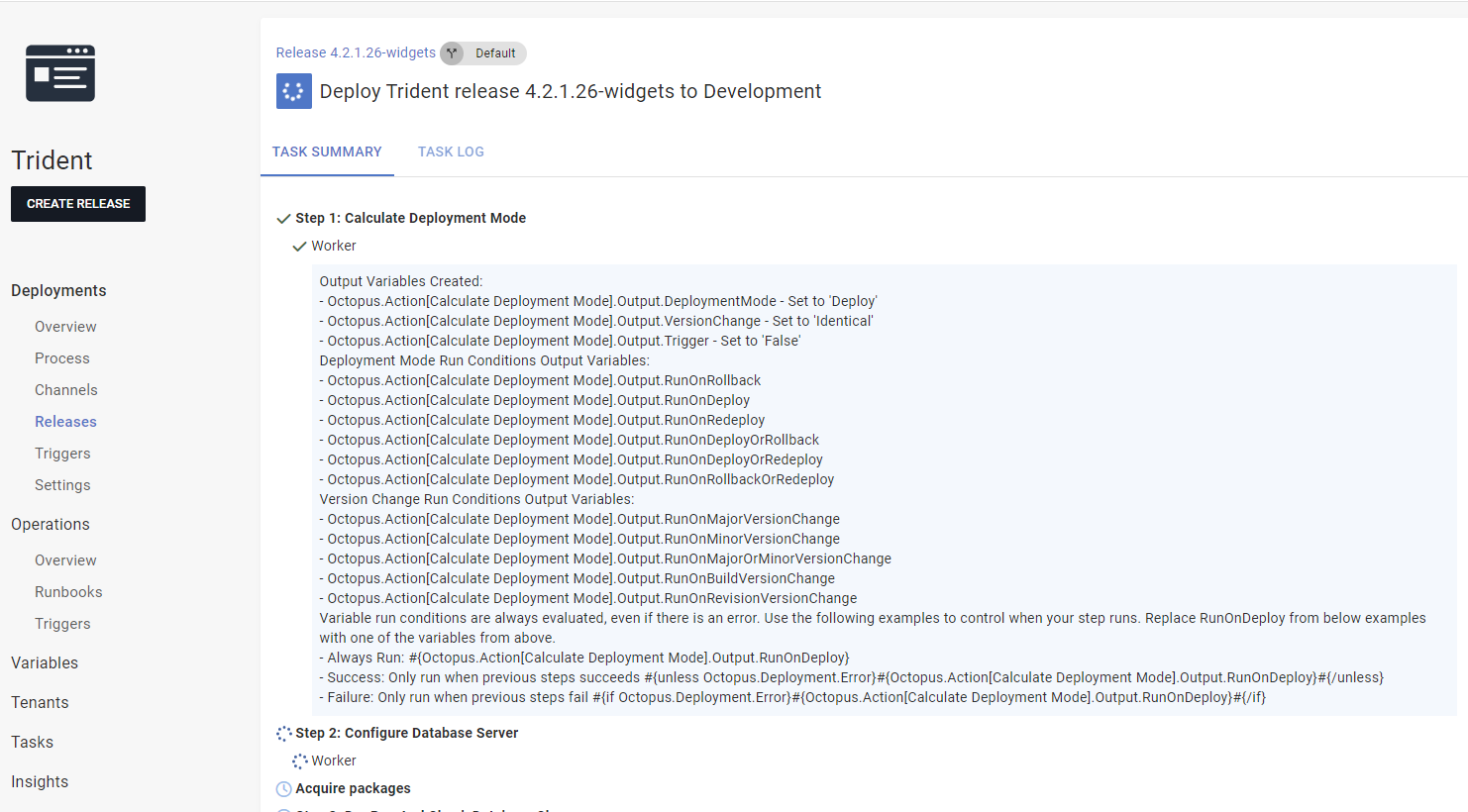Click the 'Success: Only run when previous steps succeeds' line

click(x=852, y=677)
